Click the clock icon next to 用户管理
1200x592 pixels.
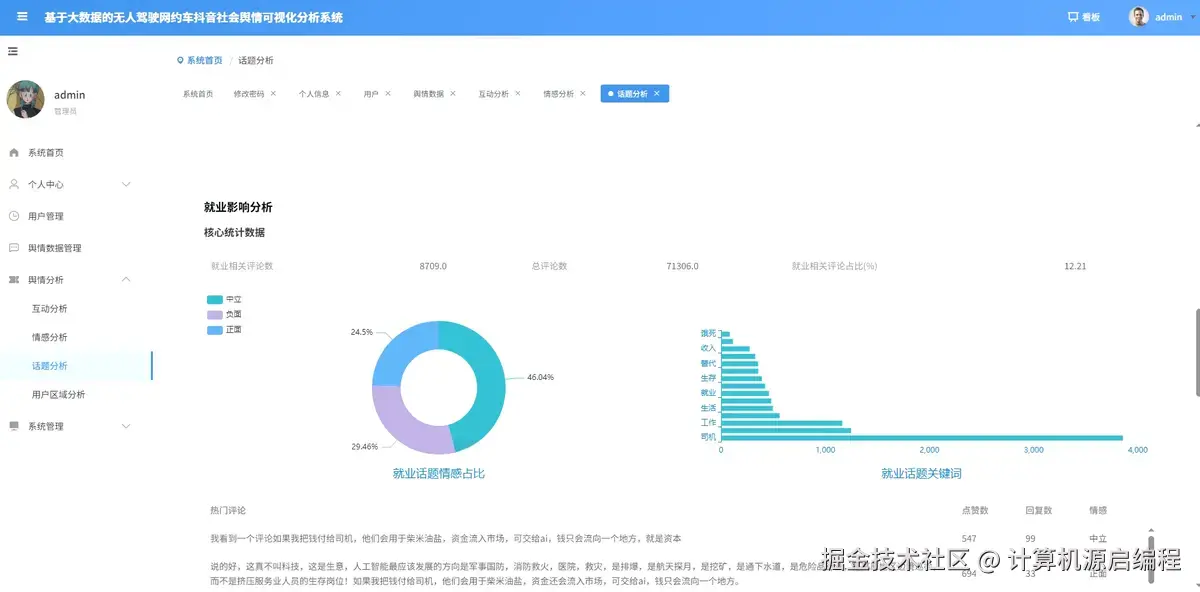pyautogui.click(x=15, y=215)
